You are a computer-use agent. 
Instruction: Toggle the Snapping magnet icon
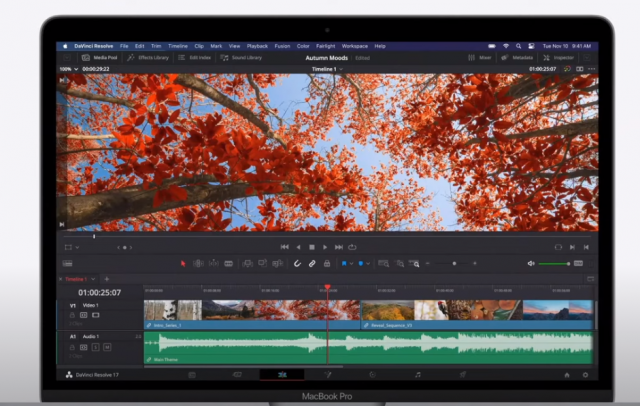coord(297,264)
